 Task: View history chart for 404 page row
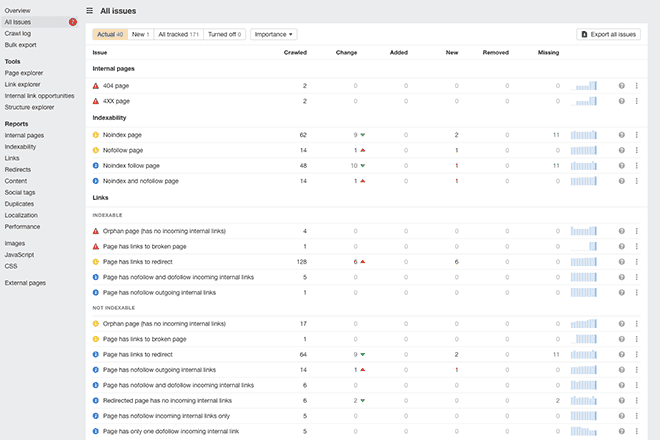point(584,85)
